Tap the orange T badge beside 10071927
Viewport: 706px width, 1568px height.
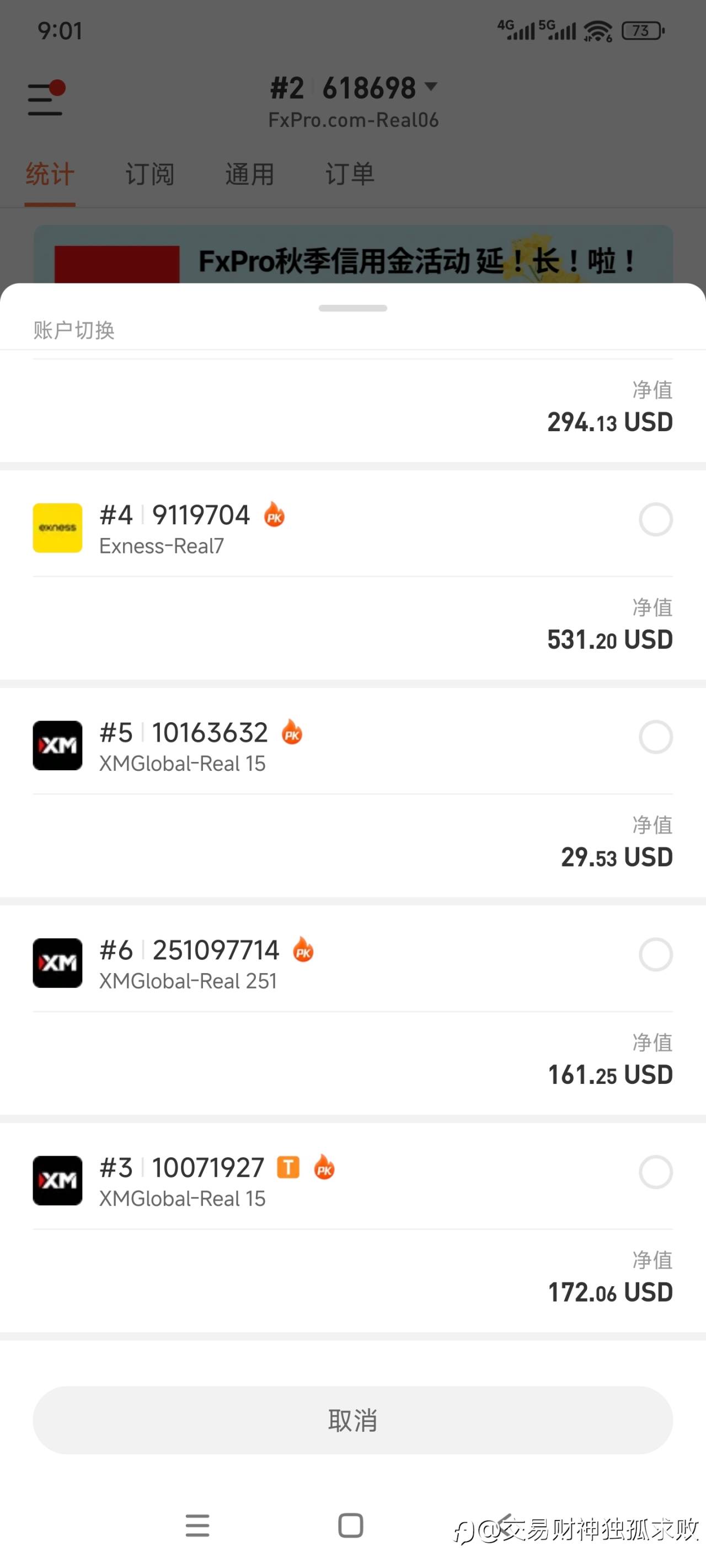288,1168
